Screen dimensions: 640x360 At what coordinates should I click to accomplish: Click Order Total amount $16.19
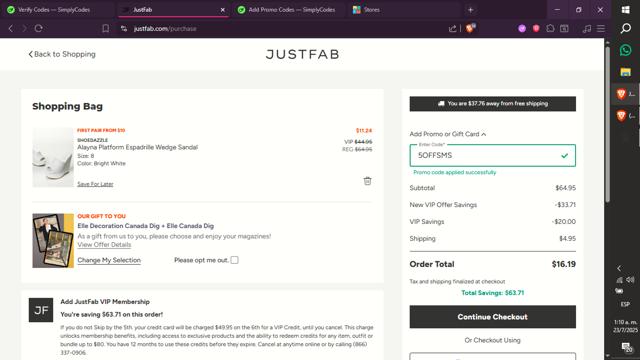tap(564, 264)
